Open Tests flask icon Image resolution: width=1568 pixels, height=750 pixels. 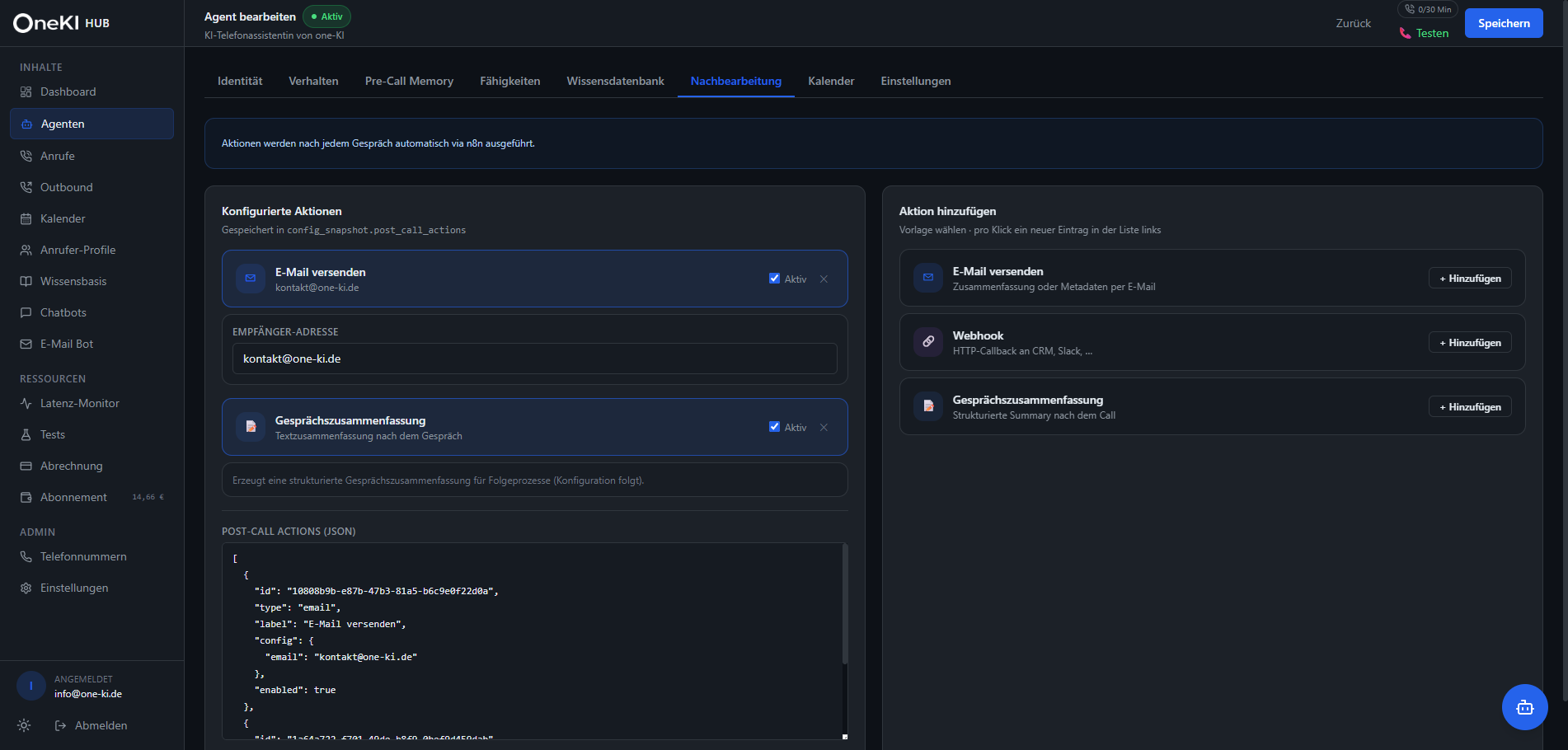(x=26, y=434)
